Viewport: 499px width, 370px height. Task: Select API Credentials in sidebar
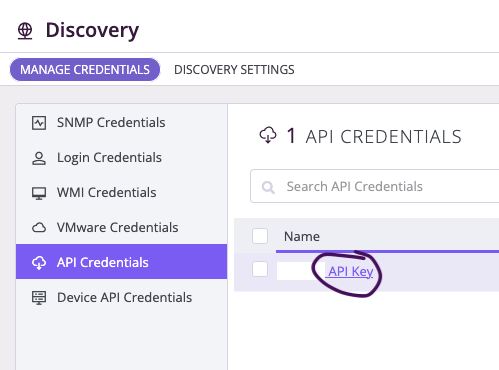pos(122,262)
